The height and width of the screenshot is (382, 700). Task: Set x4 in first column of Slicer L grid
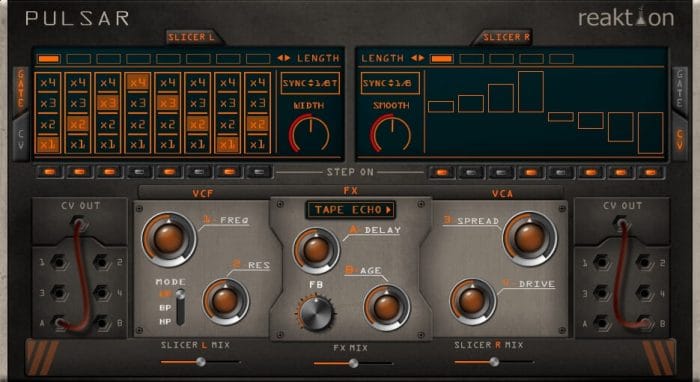(48, 83)
